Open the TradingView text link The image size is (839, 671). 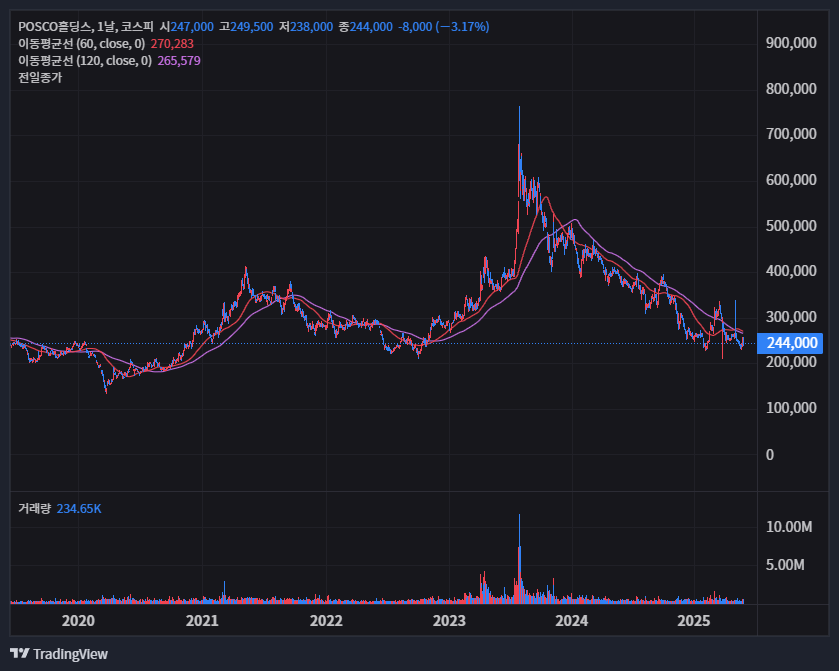pos(70,654)
